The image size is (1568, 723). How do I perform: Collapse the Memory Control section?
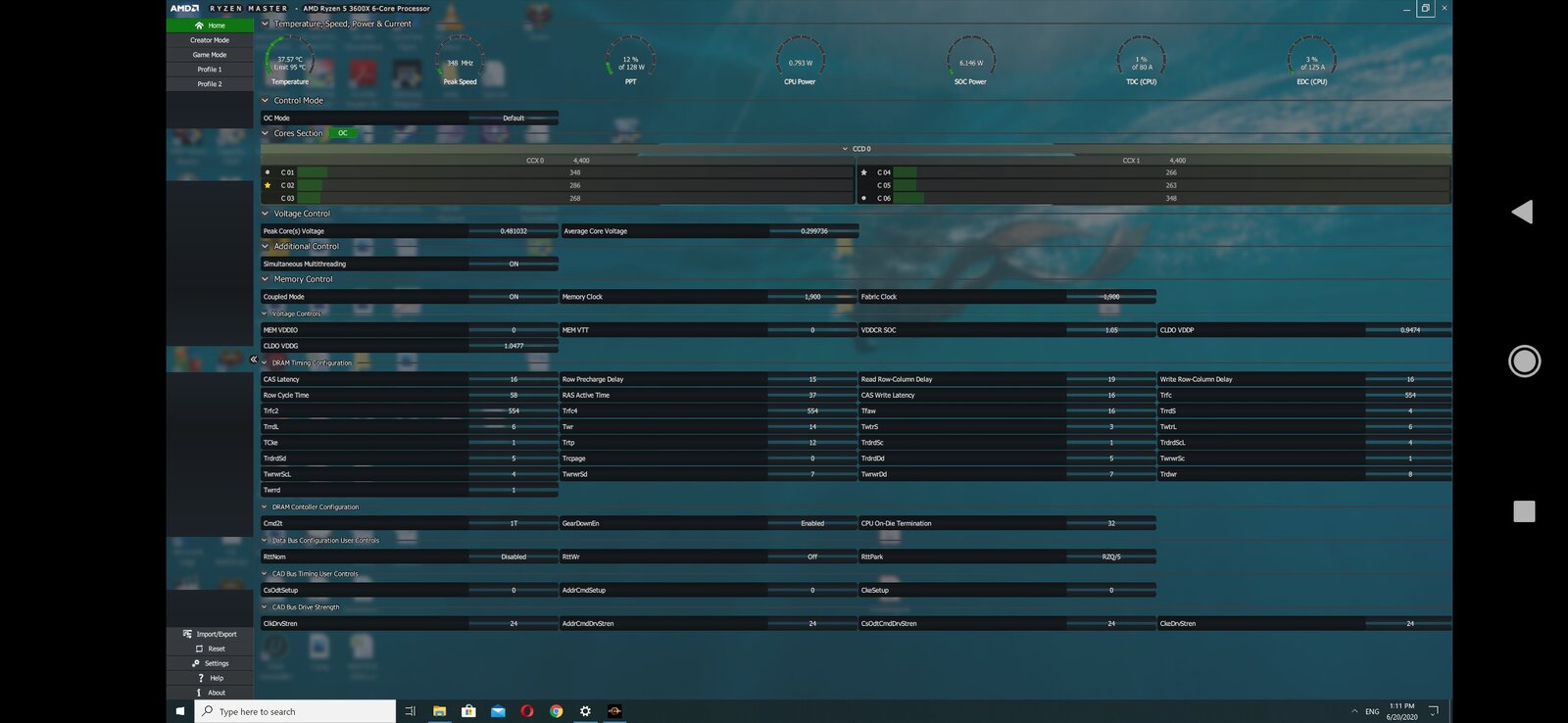coord(265,279)
